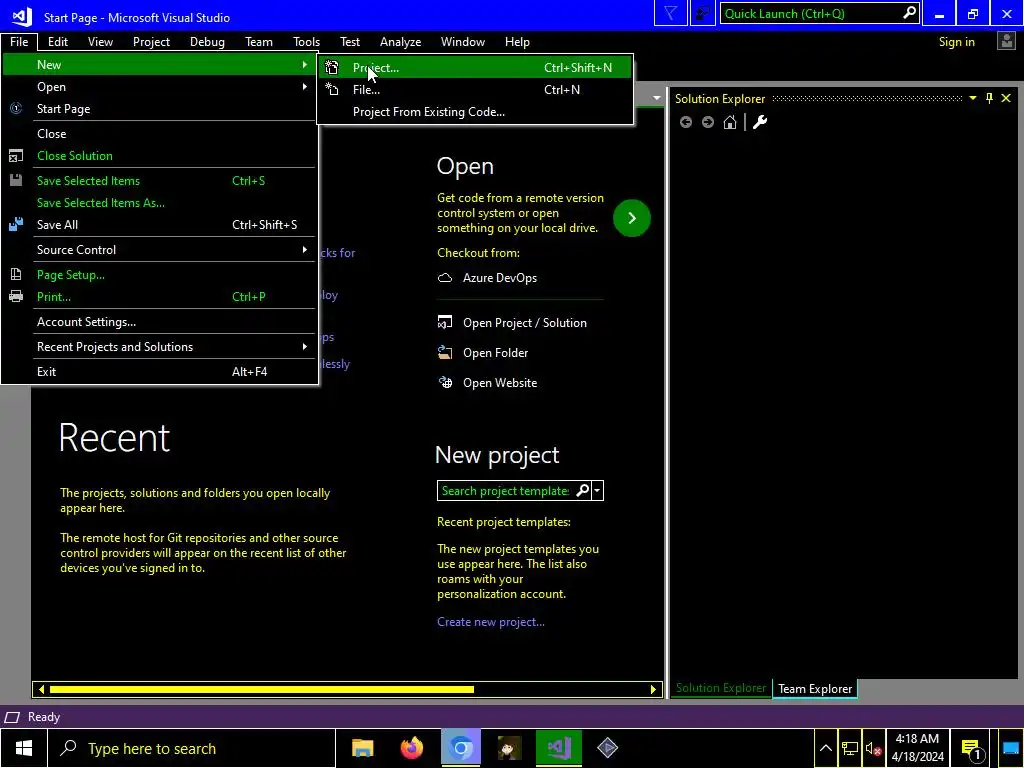Switch to Chrome in the taskbar
1024x768 pixels.
click(x=460, y=748)
